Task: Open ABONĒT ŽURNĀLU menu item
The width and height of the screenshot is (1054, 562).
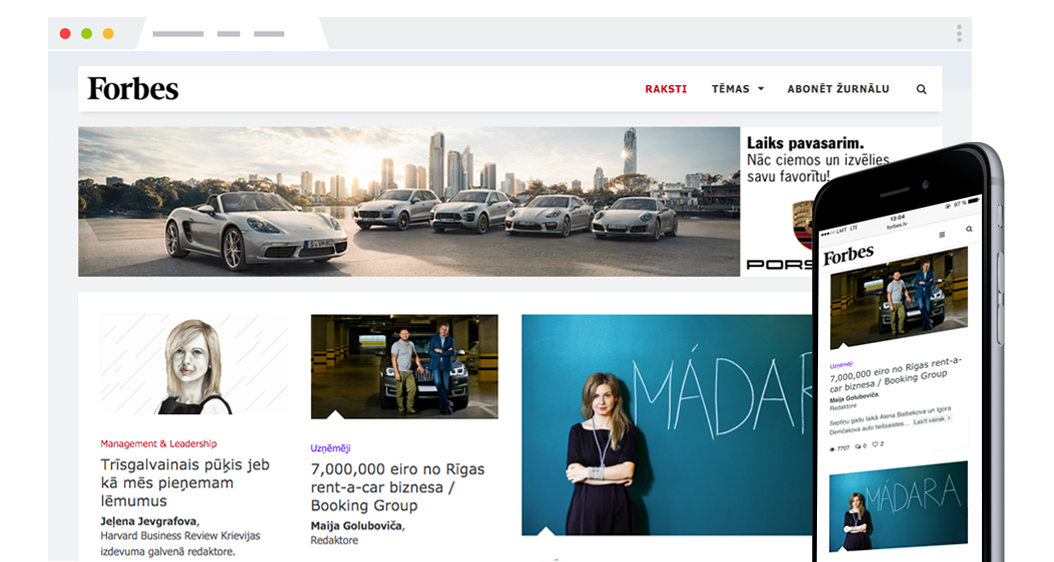Action: coord(838,89)
